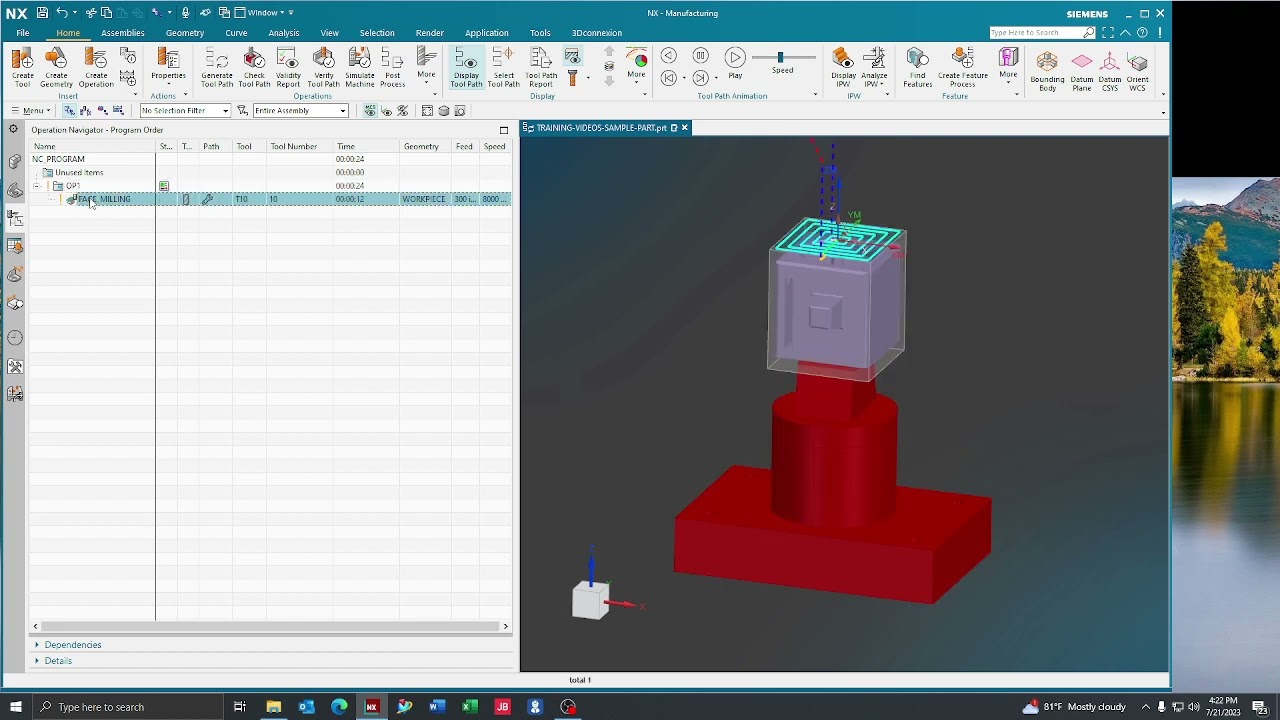1280x720 pixels.
Task: Start Simulate Machine
Action: tap(360, 66)
